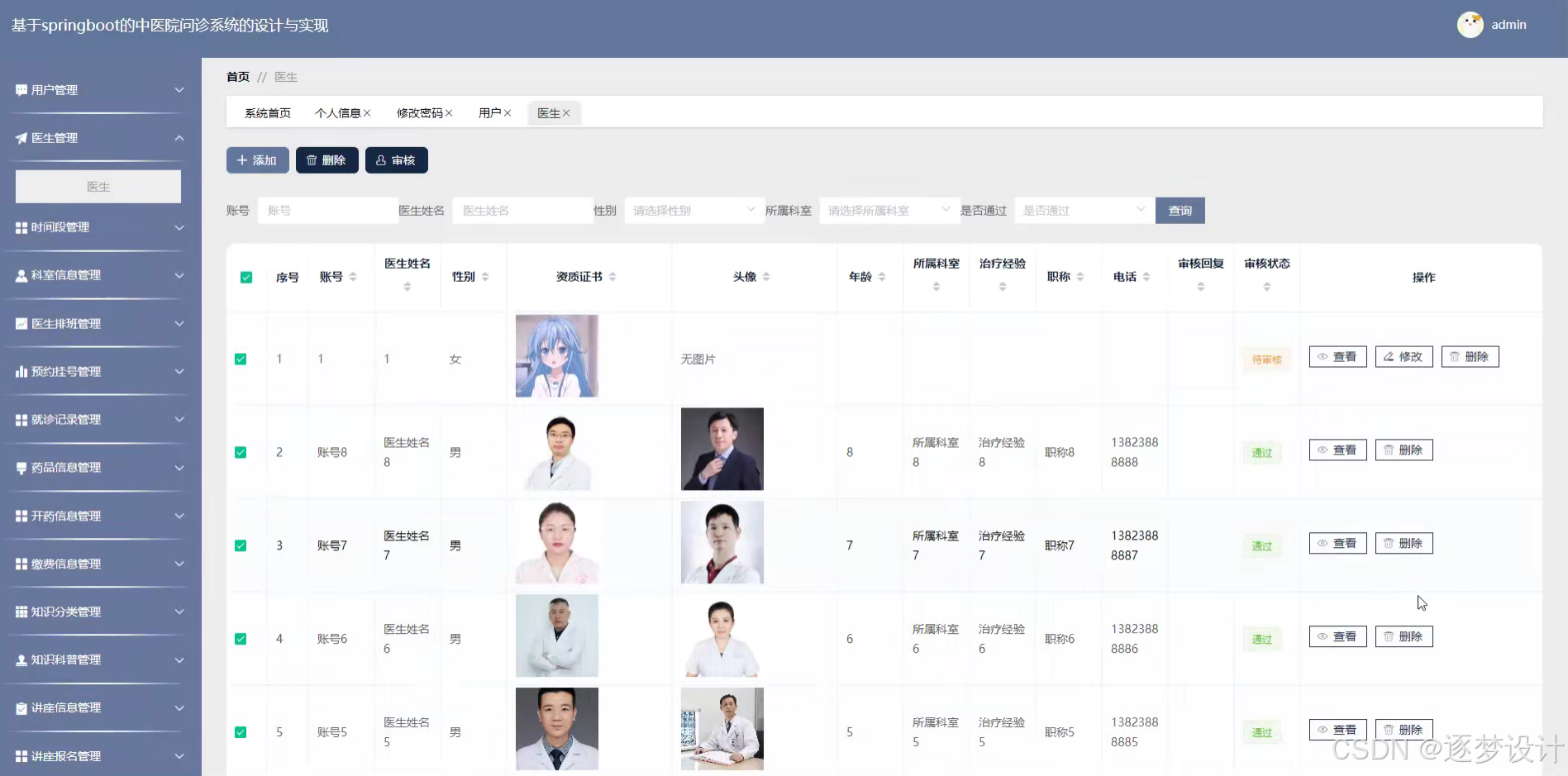Close the 个人信息 tab with its X
Viewport: 1568px width, 776px height.
coord(367,113)
